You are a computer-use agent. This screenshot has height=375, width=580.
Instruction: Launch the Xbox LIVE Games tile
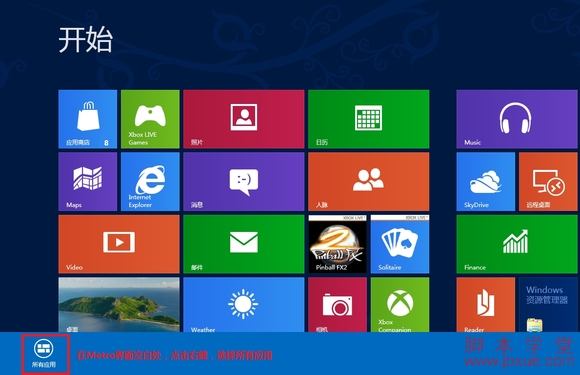[x=150, y=119]
